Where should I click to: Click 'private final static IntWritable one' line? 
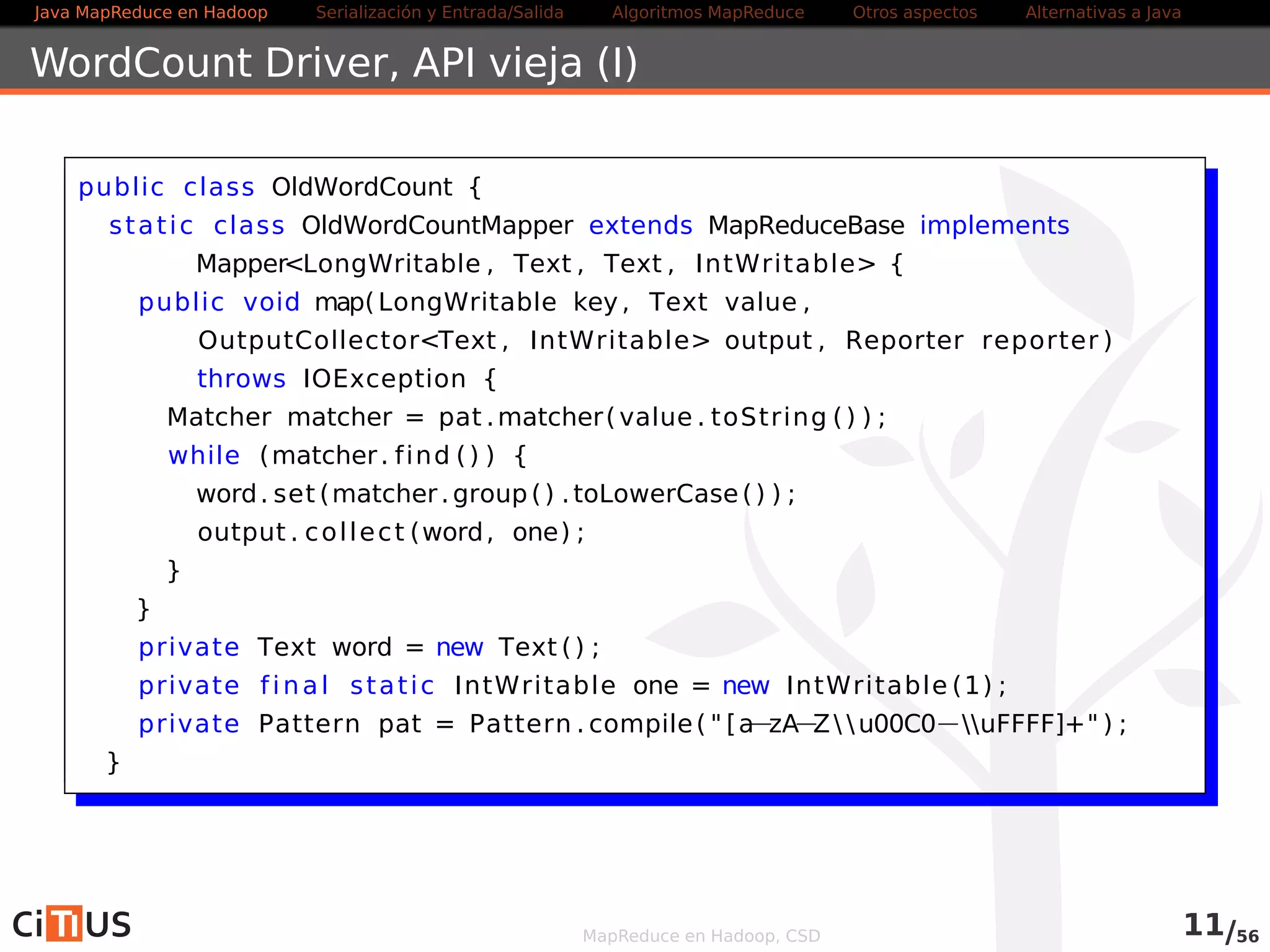pos(572,686)
